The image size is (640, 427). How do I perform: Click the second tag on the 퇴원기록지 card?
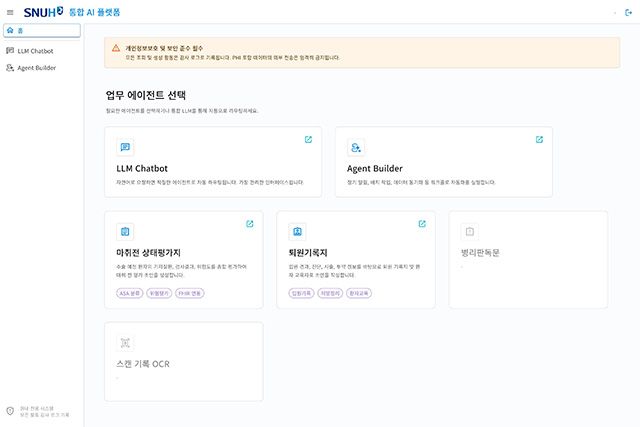pyautogui.click(x=330, y=293)
